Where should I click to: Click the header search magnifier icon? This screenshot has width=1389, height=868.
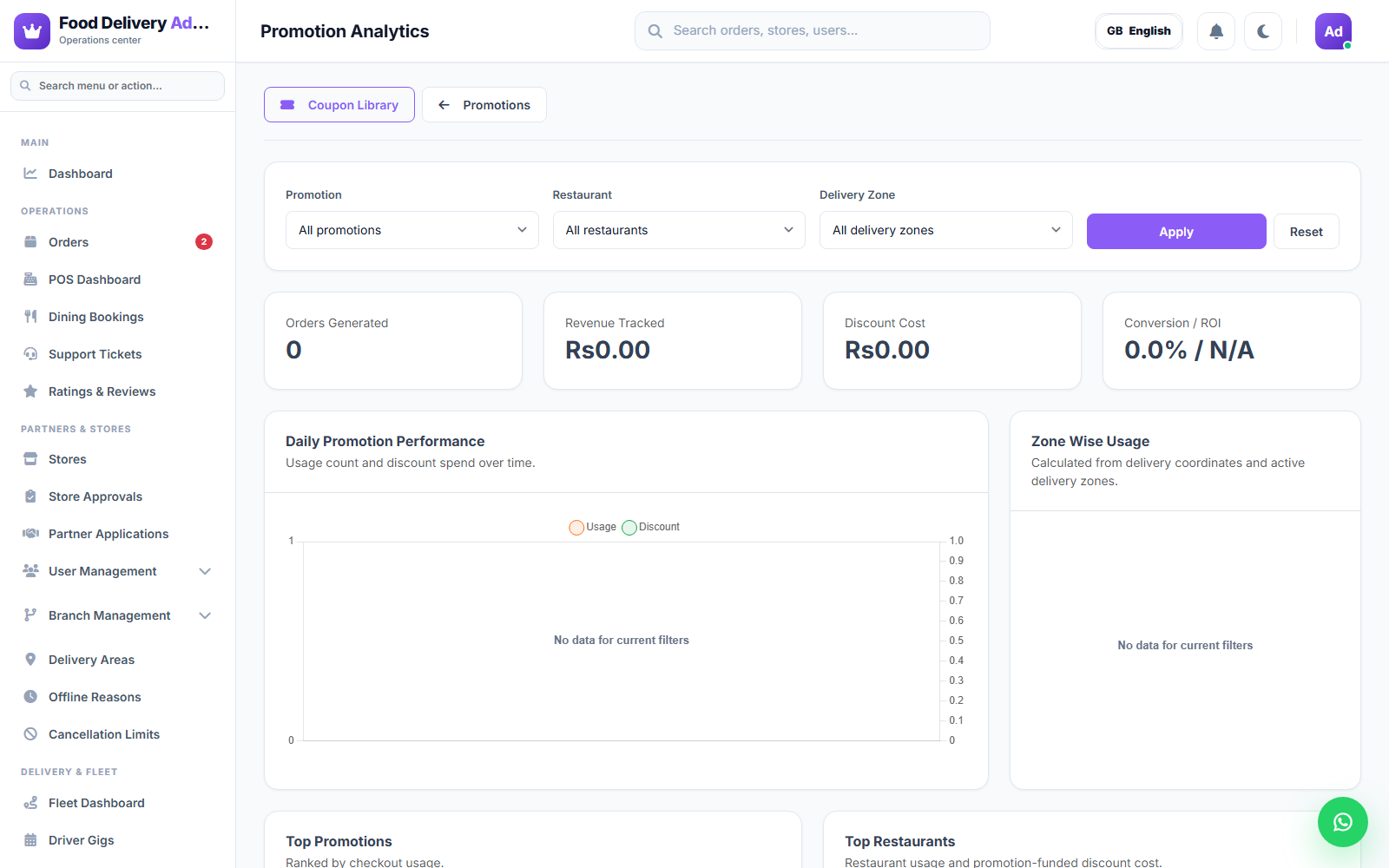[x=655, y=31]
